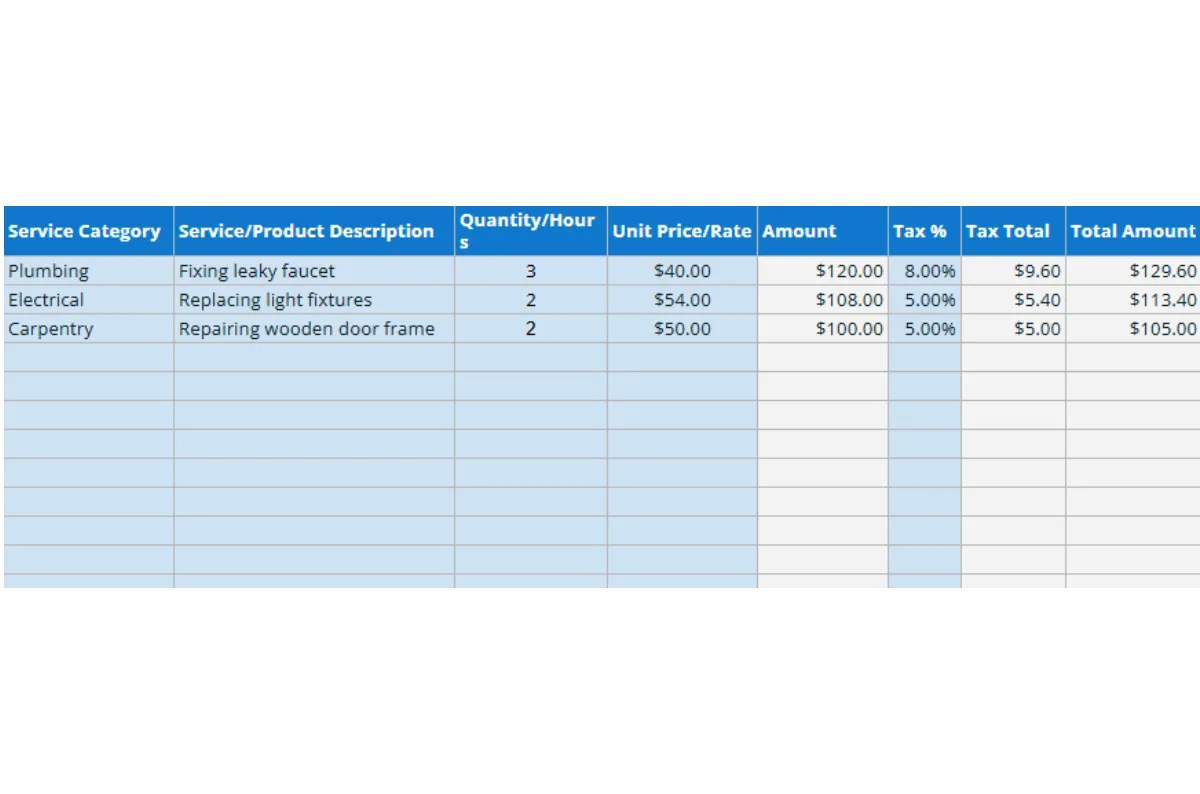1200x794 pixels.
Task: Click the Service Category column header
Action: pyautogui.click(x=87, y=231)
